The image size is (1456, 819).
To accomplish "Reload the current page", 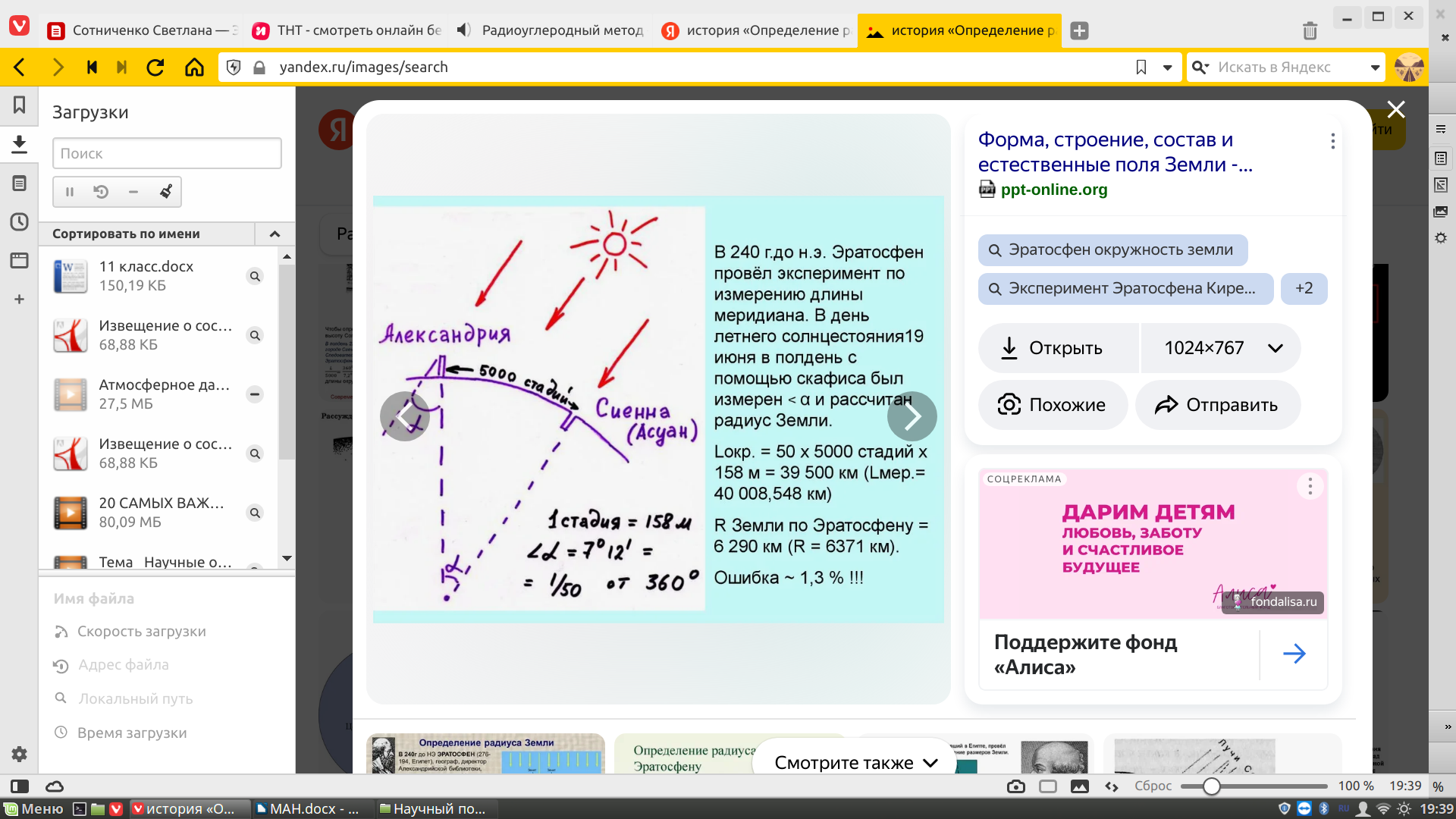I will pyautogui.click(x=155, y=67).
